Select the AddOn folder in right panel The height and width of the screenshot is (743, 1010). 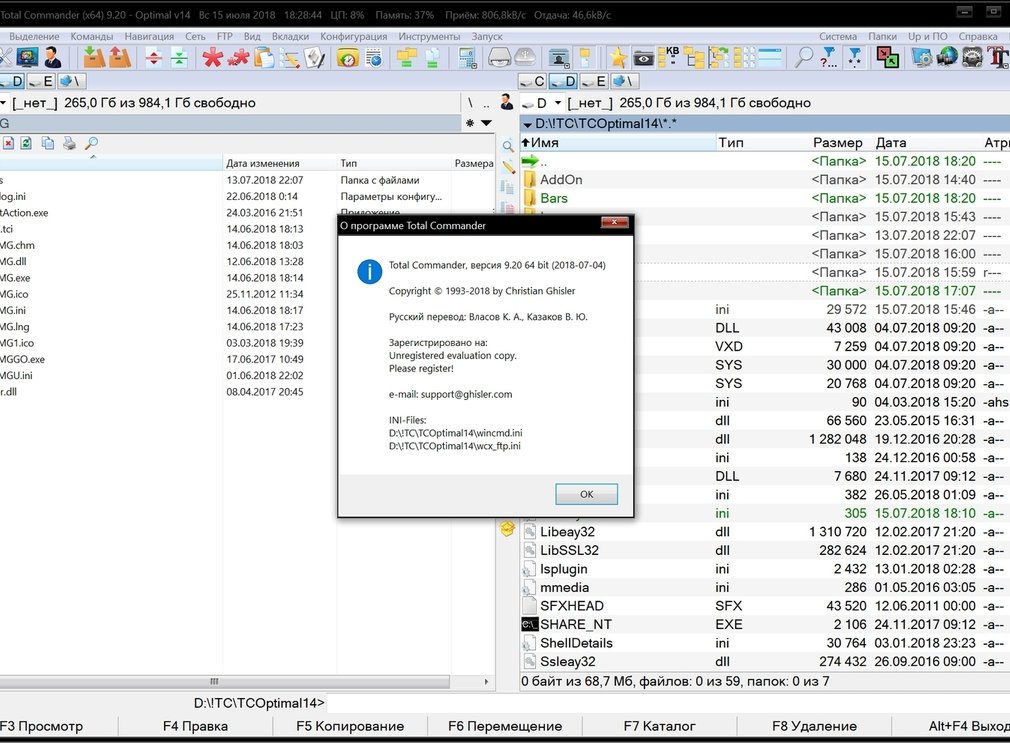click(763, 180)
